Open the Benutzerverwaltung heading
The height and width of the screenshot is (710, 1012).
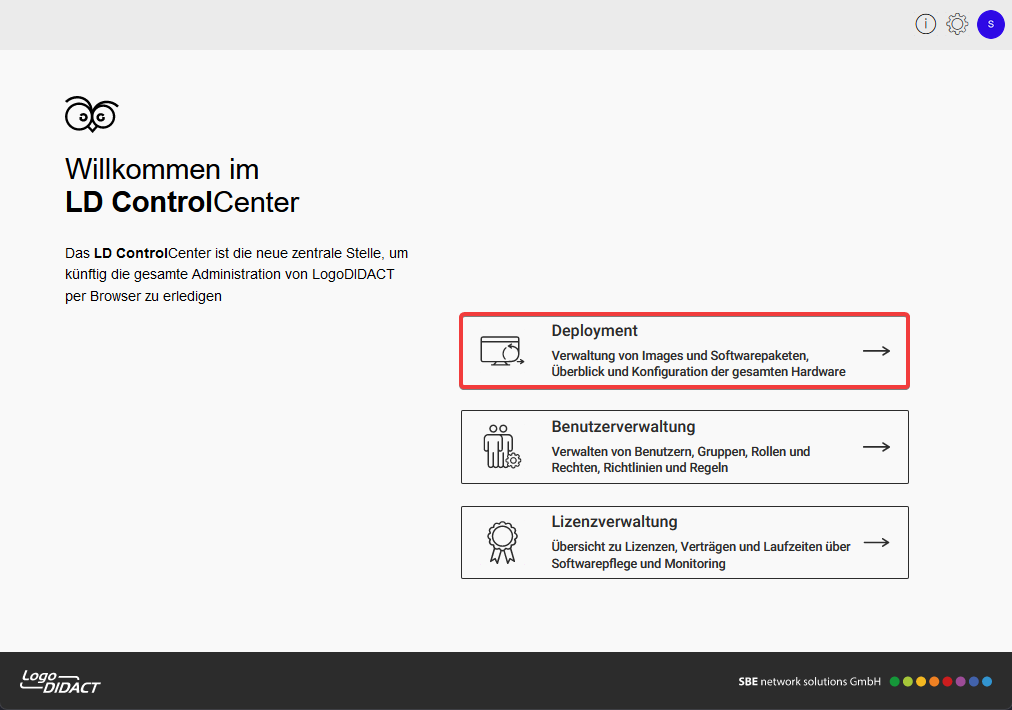(x=623, y=427)
